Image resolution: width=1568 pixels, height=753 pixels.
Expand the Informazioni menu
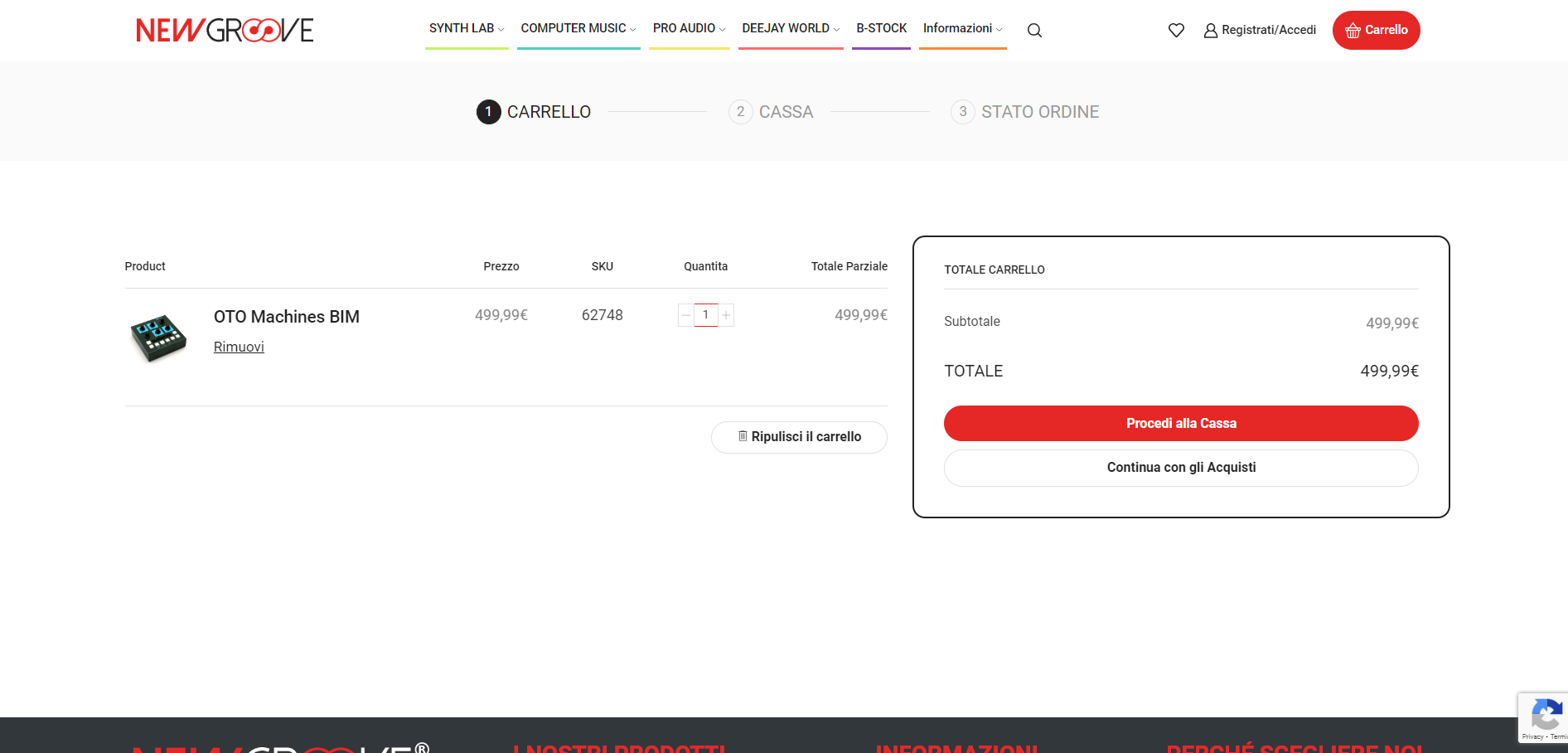point(962,28)
